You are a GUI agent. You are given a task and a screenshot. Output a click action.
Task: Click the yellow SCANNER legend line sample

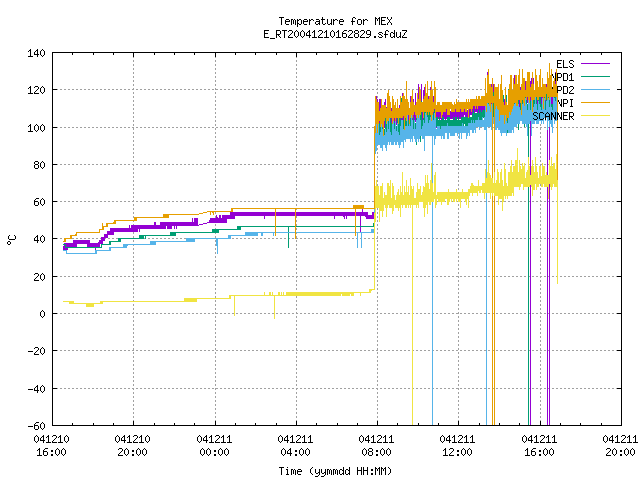(595, 116)
